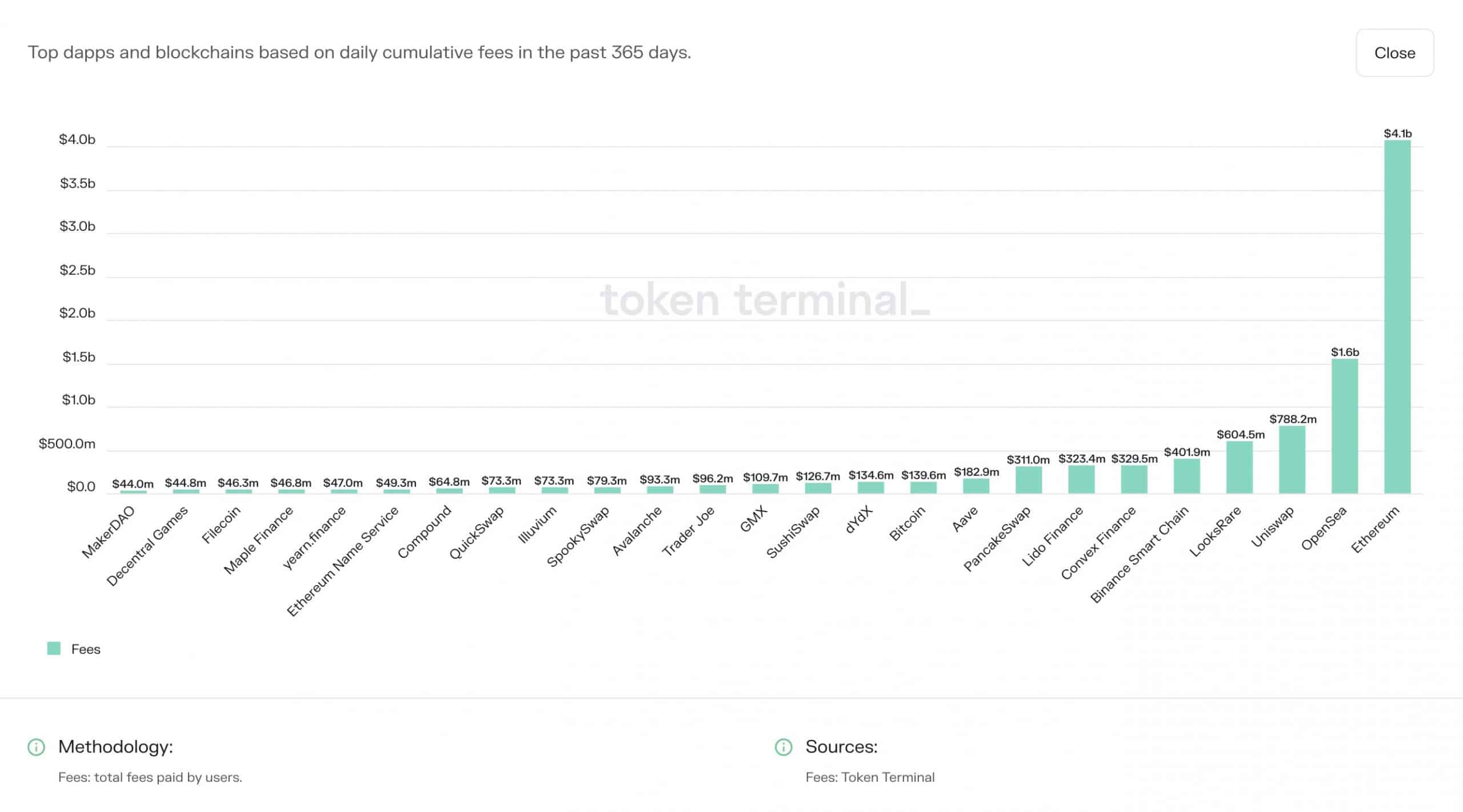This screenshot has height=812, width=1463.
Task: Click the MakerDAO axis label
Action: click(109, 532)
